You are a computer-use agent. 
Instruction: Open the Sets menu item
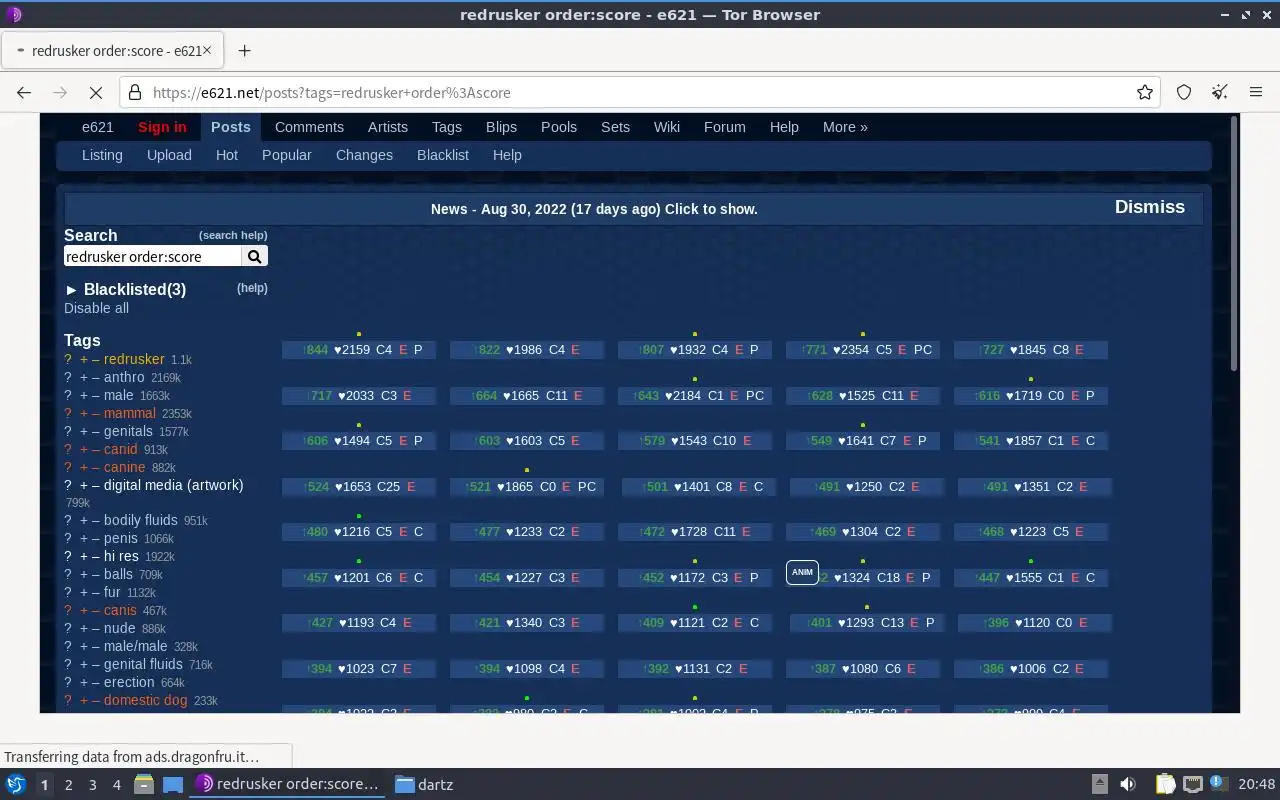click(x=615, y=127)
